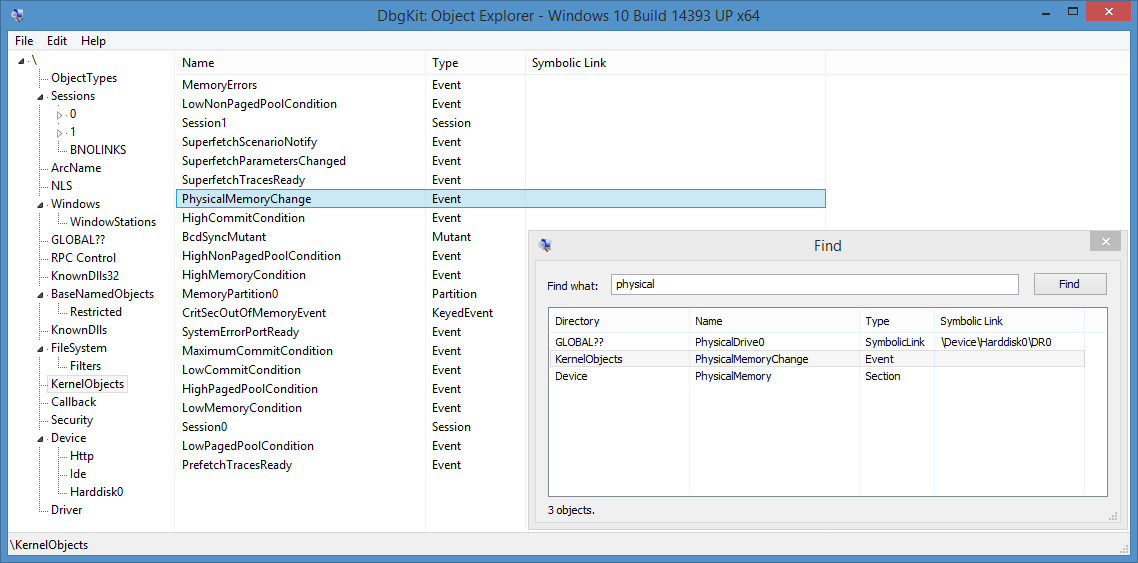
Task: Select NLS directory in the tree
Action: (x=62, y=186)
